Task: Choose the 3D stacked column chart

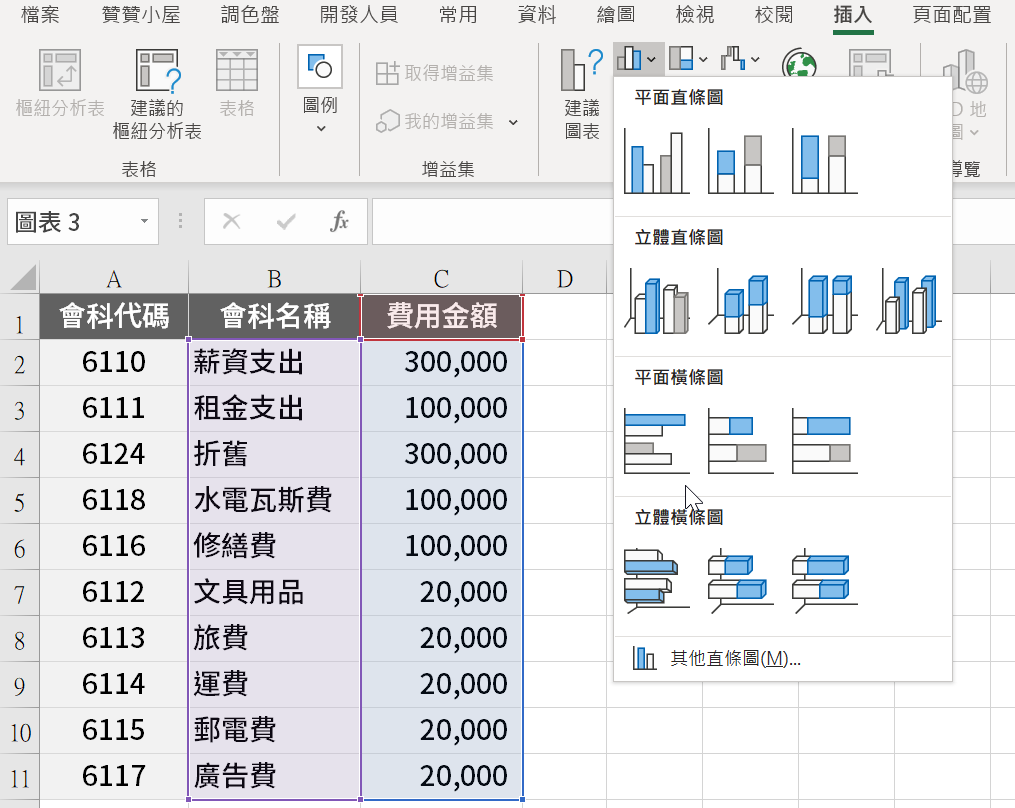Action: pyautogui.click(x=741, y=302)
